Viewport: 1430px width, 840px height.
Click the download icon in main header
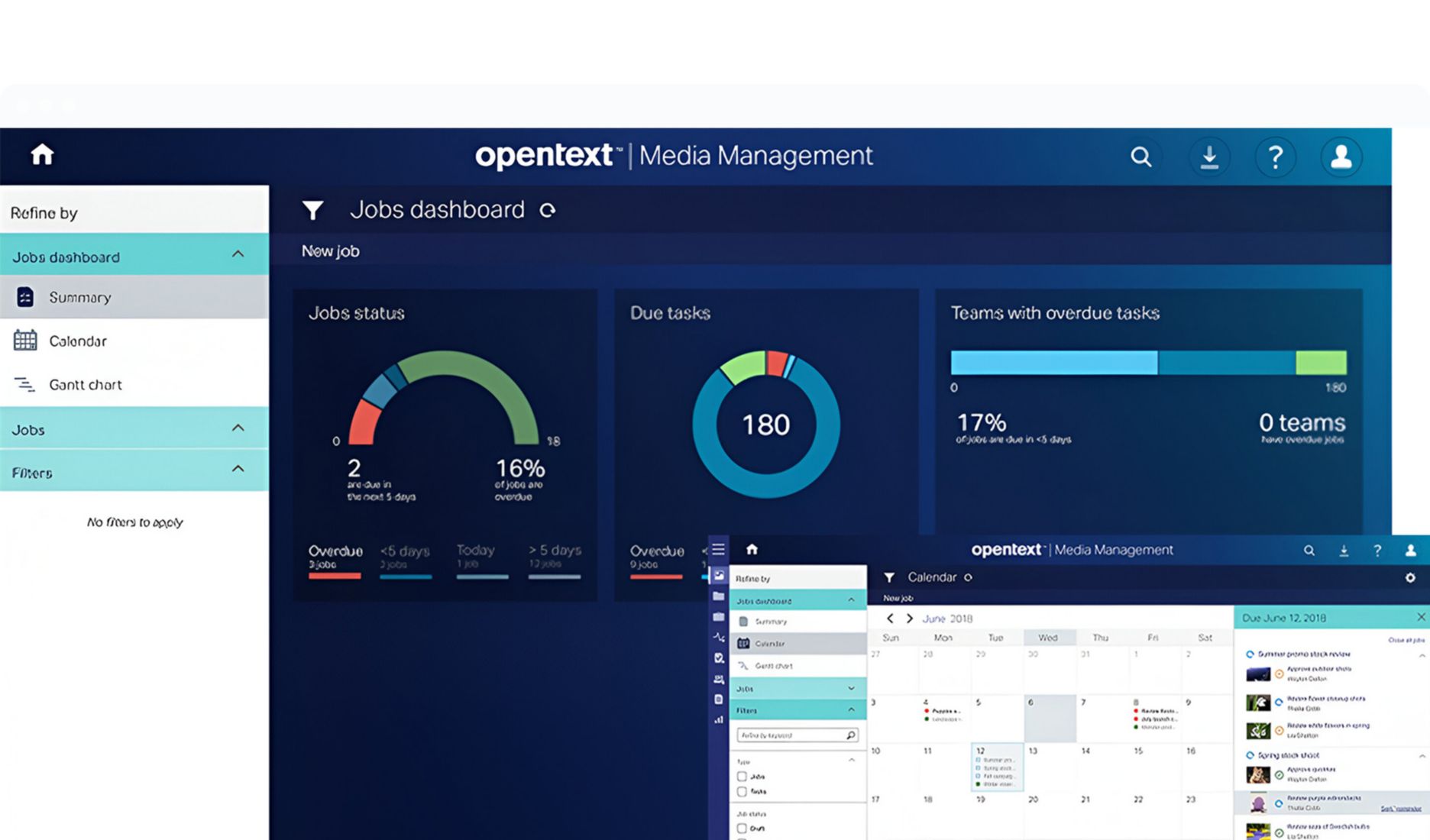1208,157
